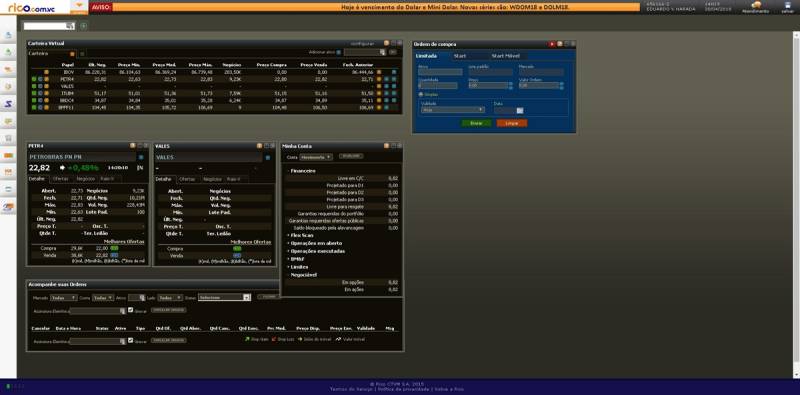This screenshot has height=395, width=800.
Task: Click the calendar icon next to Data field
Action: coord(520,110)
